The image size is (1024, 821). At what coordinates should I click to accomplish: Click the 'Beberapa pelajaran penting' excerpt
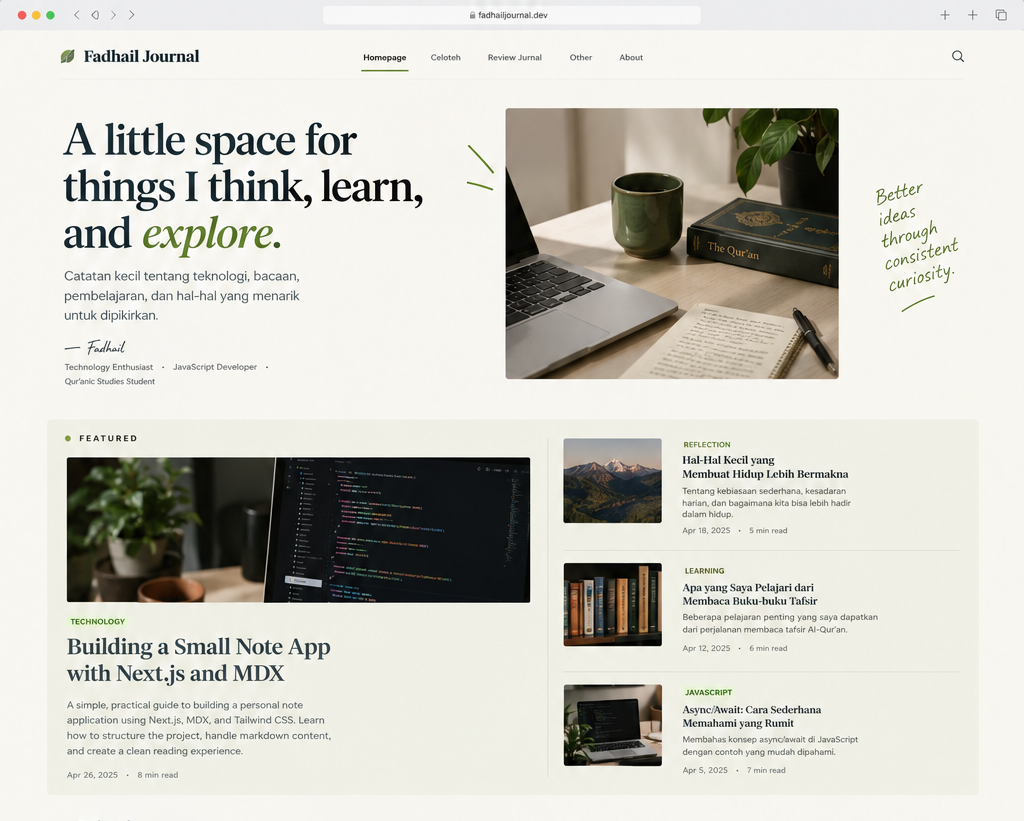coord(780,623)
